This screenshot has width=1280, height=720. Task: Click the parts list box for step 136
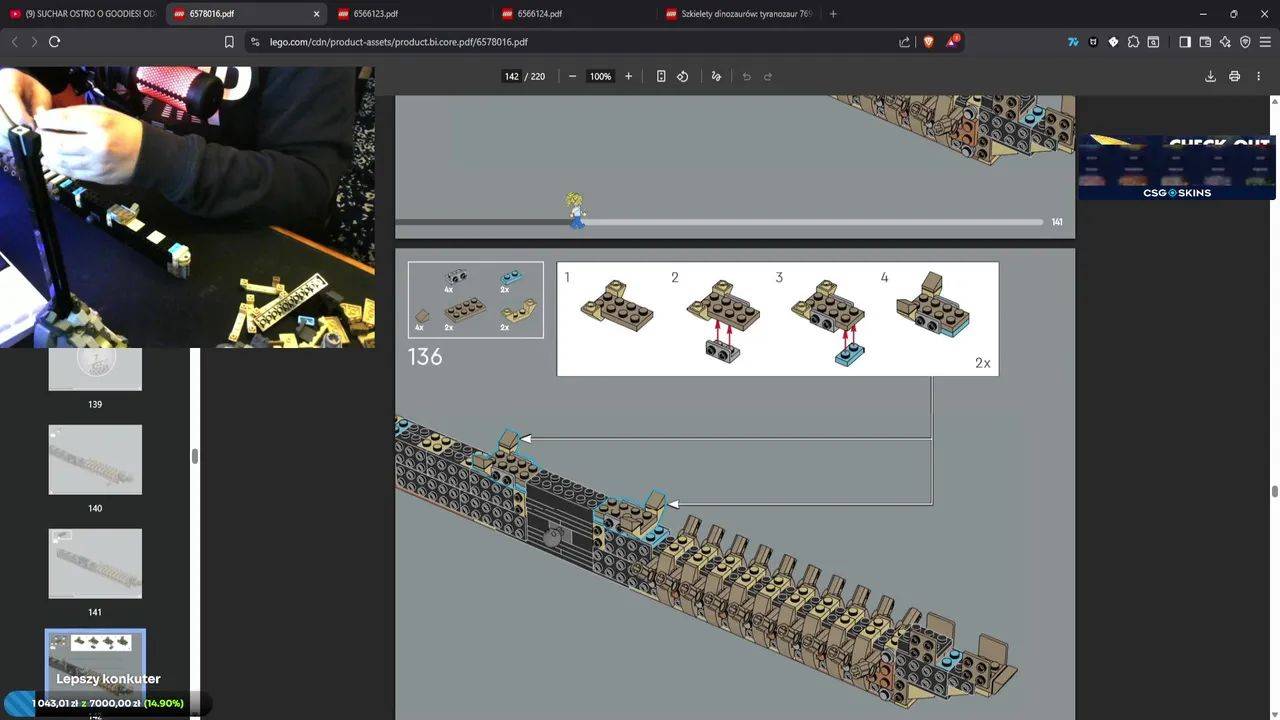pyautogui.click(x=476, y=300)
